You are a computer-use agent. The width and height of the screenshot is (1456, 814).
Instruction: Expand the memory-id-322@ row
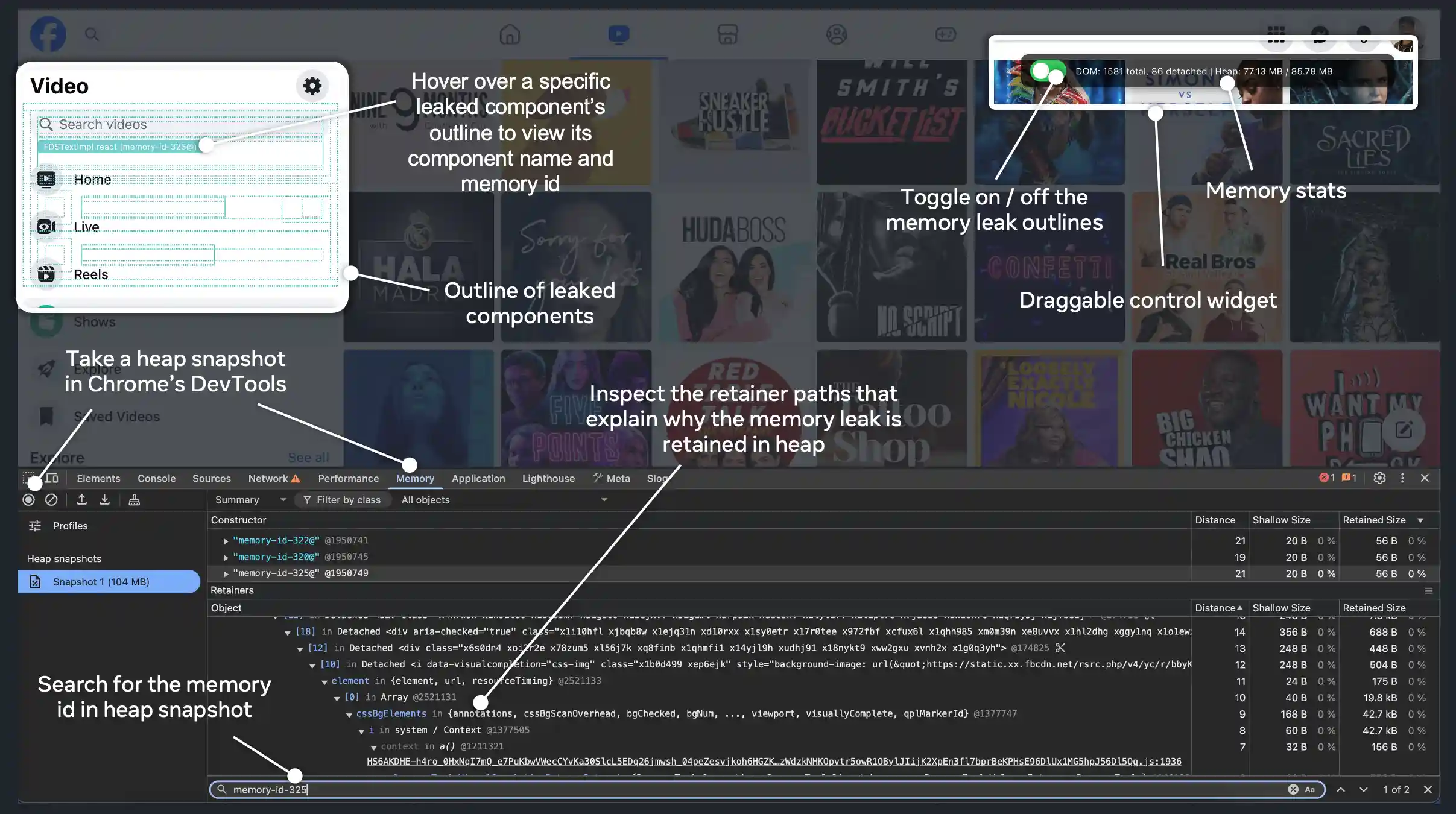point(226,541)
